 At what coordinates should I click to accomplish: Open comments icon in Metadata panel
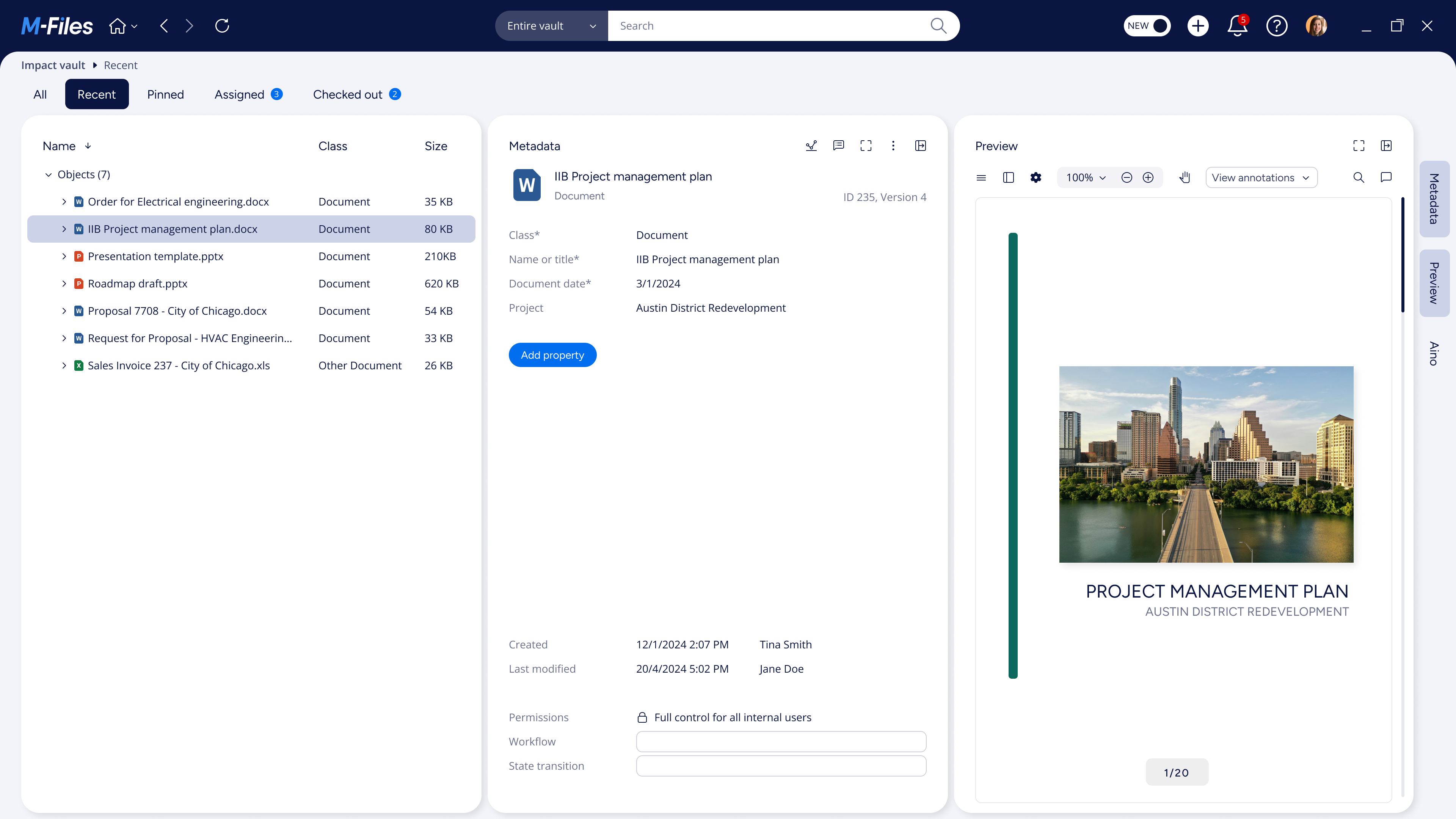pos(838,146)
